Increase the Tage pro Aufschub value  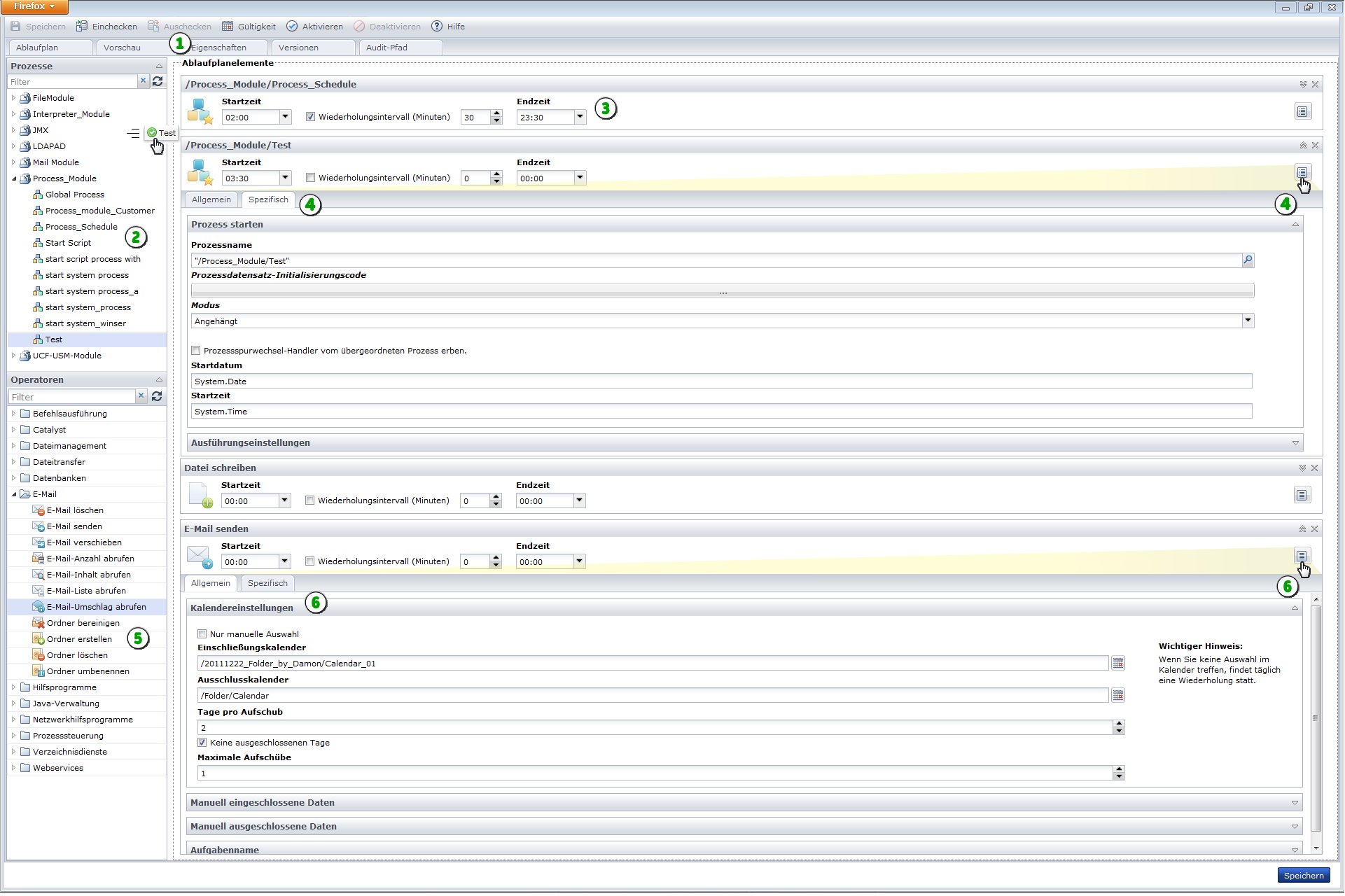click(x=1119, y=724)
